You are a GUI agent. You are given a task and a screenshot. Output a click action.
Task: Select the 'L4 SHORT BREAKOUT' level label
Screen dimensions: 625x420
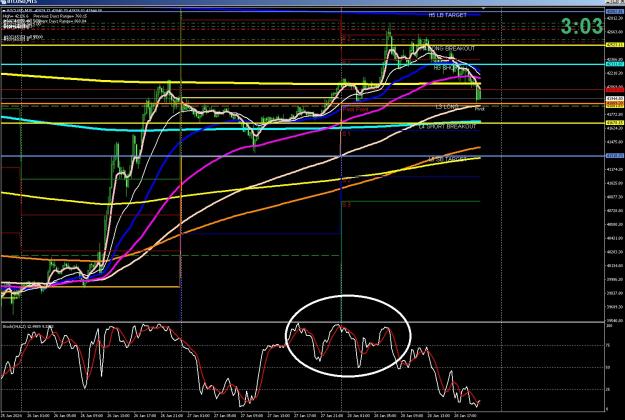click(x=448, y=127)
